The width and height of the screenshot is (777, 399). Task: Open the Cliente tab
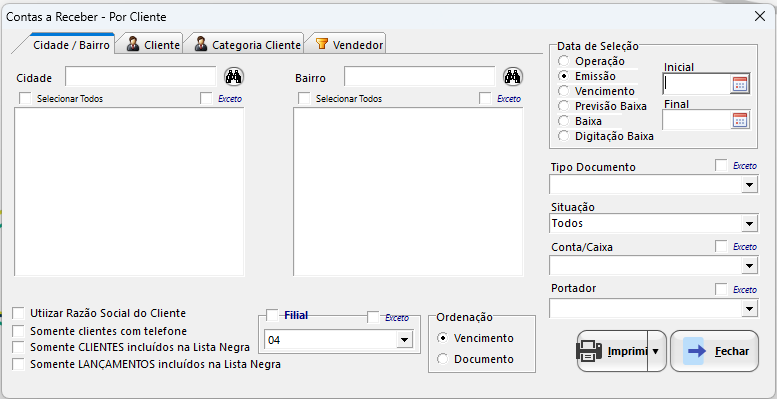coord(153,45)
